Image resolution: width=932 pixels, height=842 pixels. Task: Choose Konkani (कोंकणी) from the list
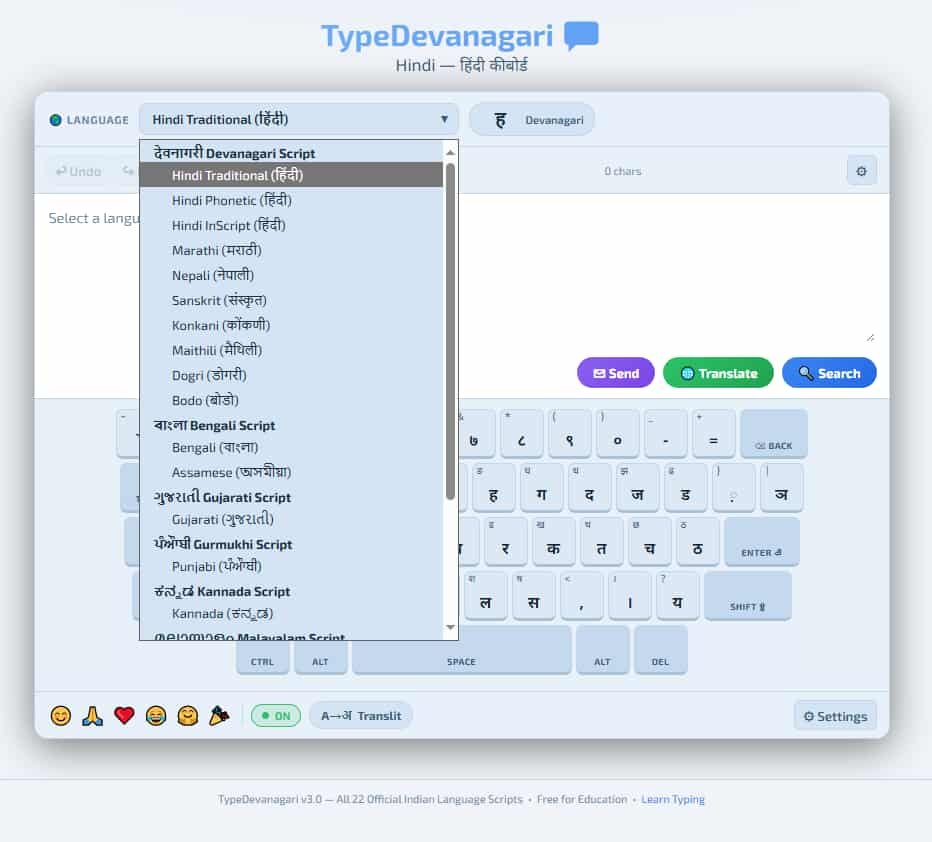291,325
